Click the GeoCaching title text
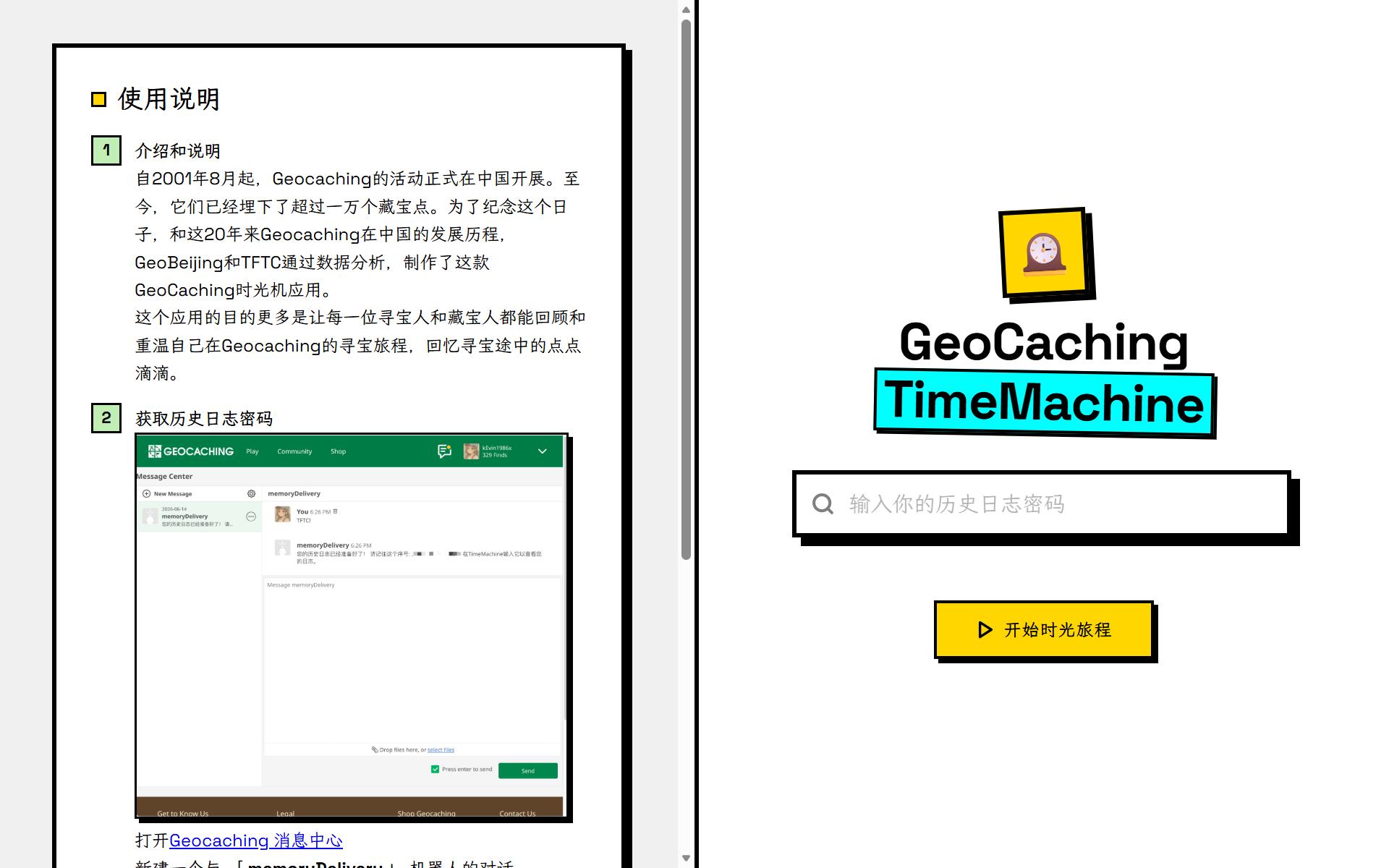1389x868 pixels. [1043, 341]
